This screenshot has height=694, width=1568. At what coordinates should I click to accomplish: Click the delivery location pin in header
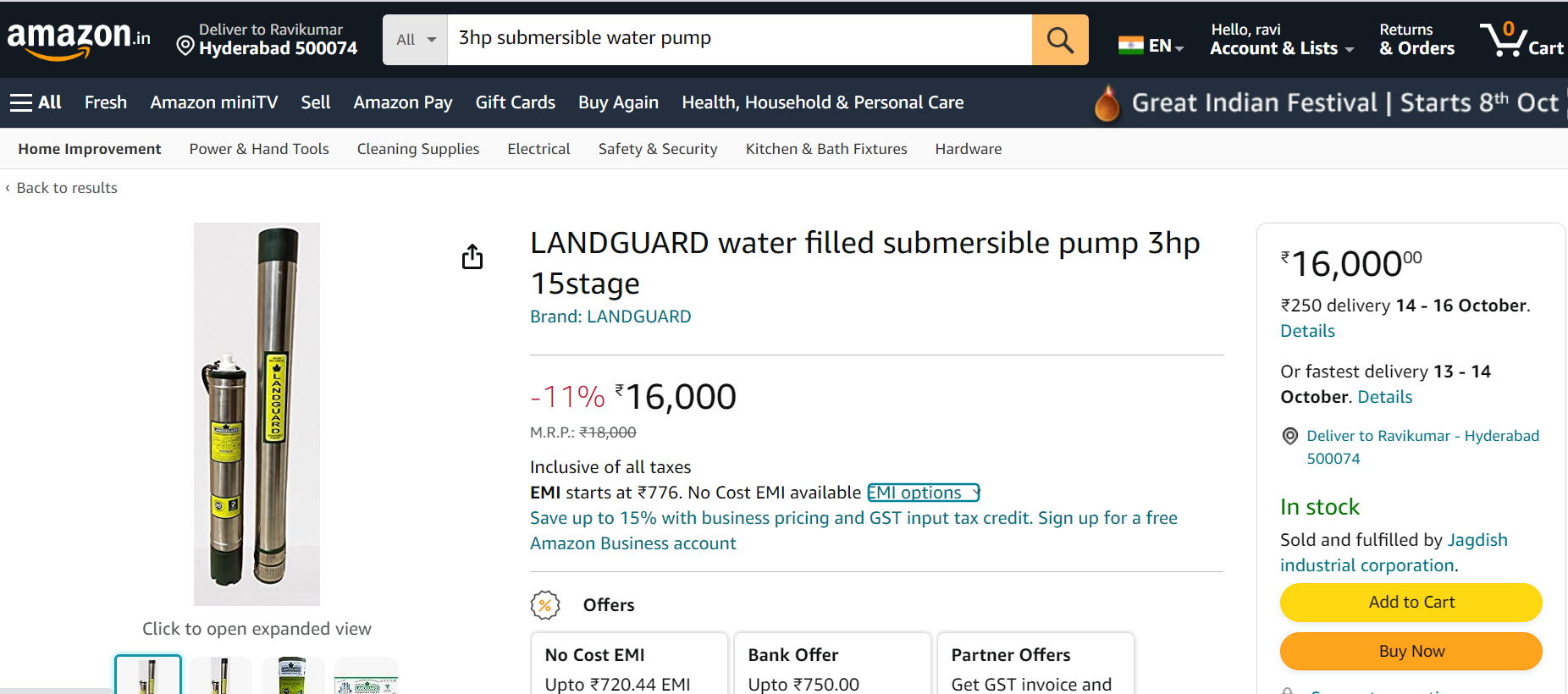click(185, 46)
